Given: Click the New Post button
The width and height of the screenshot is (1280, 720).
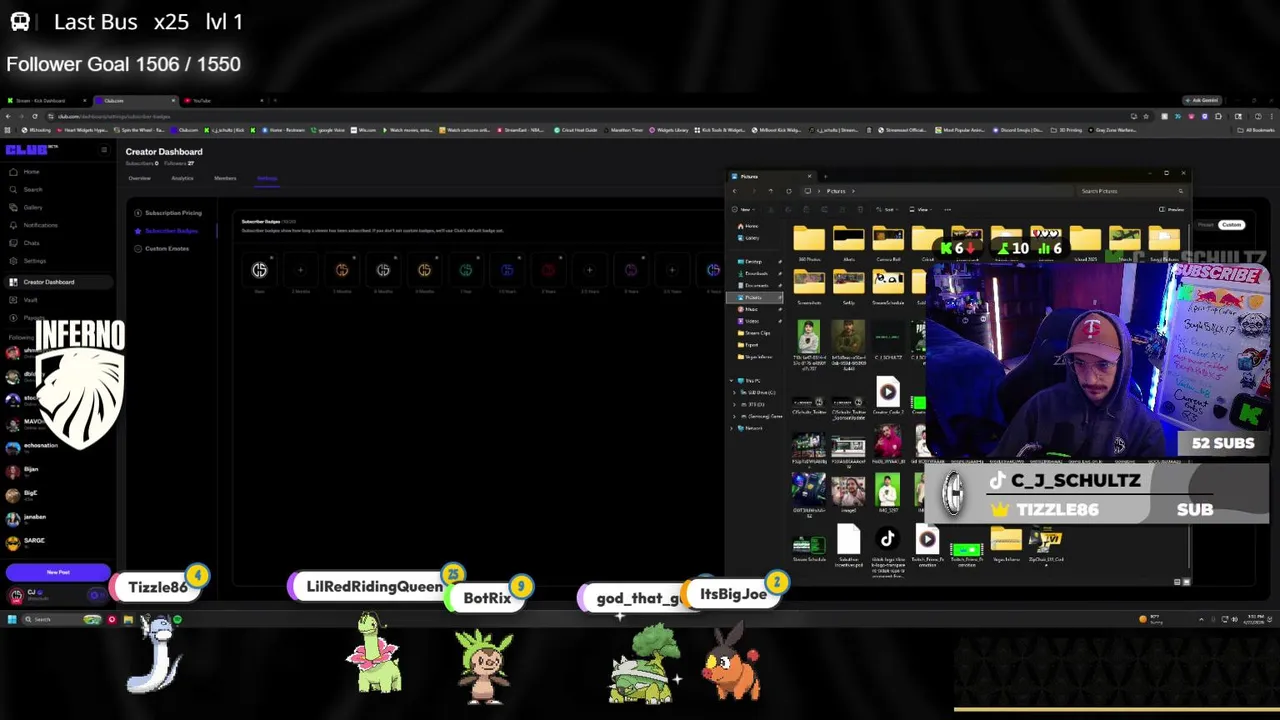Looking at the screenshot, I should 58,573.
